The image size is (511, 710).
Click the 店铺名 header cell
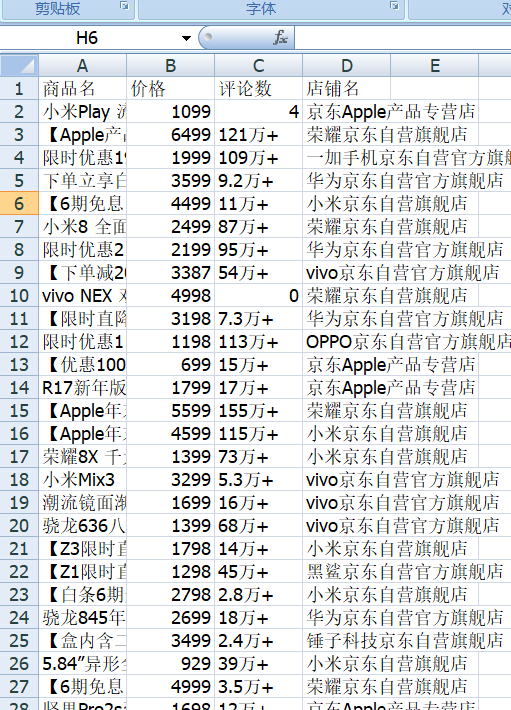pyautogui.click(x=347, y=88)
